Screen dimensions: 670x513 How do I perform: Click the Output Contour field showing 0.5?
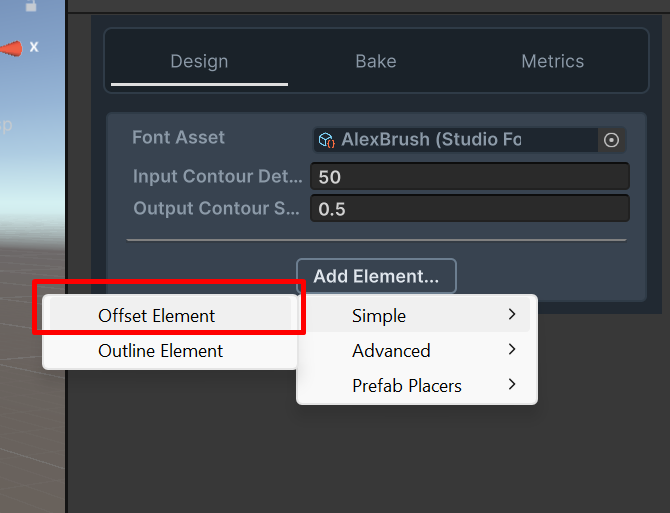(x=470, y=208)
